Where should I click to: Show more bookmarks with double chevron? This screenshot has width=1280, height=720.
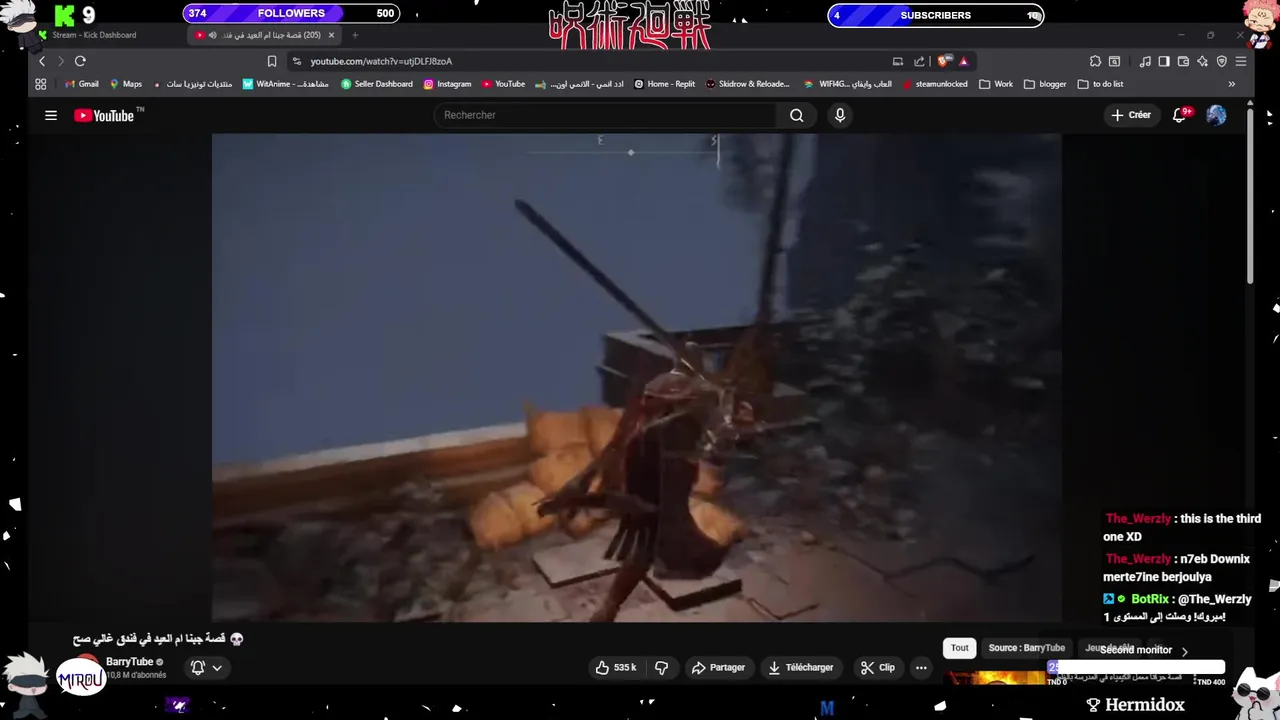pos(1231,84)
